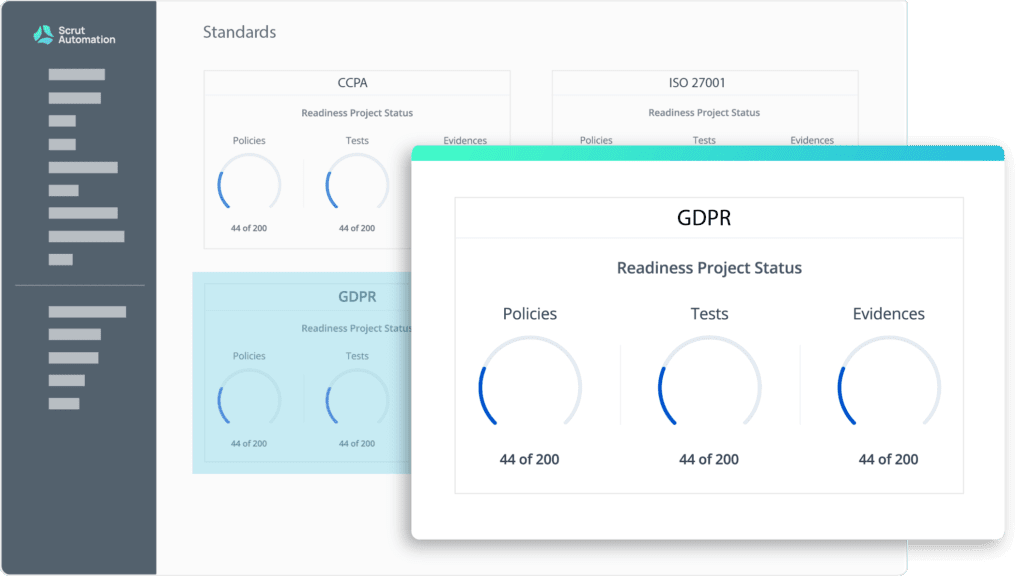Click the CCPA Tests progress gauge
Screen dimensions: 1024x576
tap(357, 182)
